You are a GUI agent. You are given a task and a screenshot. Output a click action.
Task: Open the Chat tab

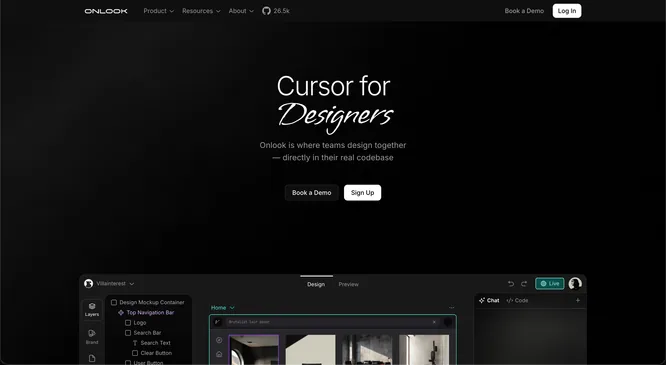click(489, 300)
